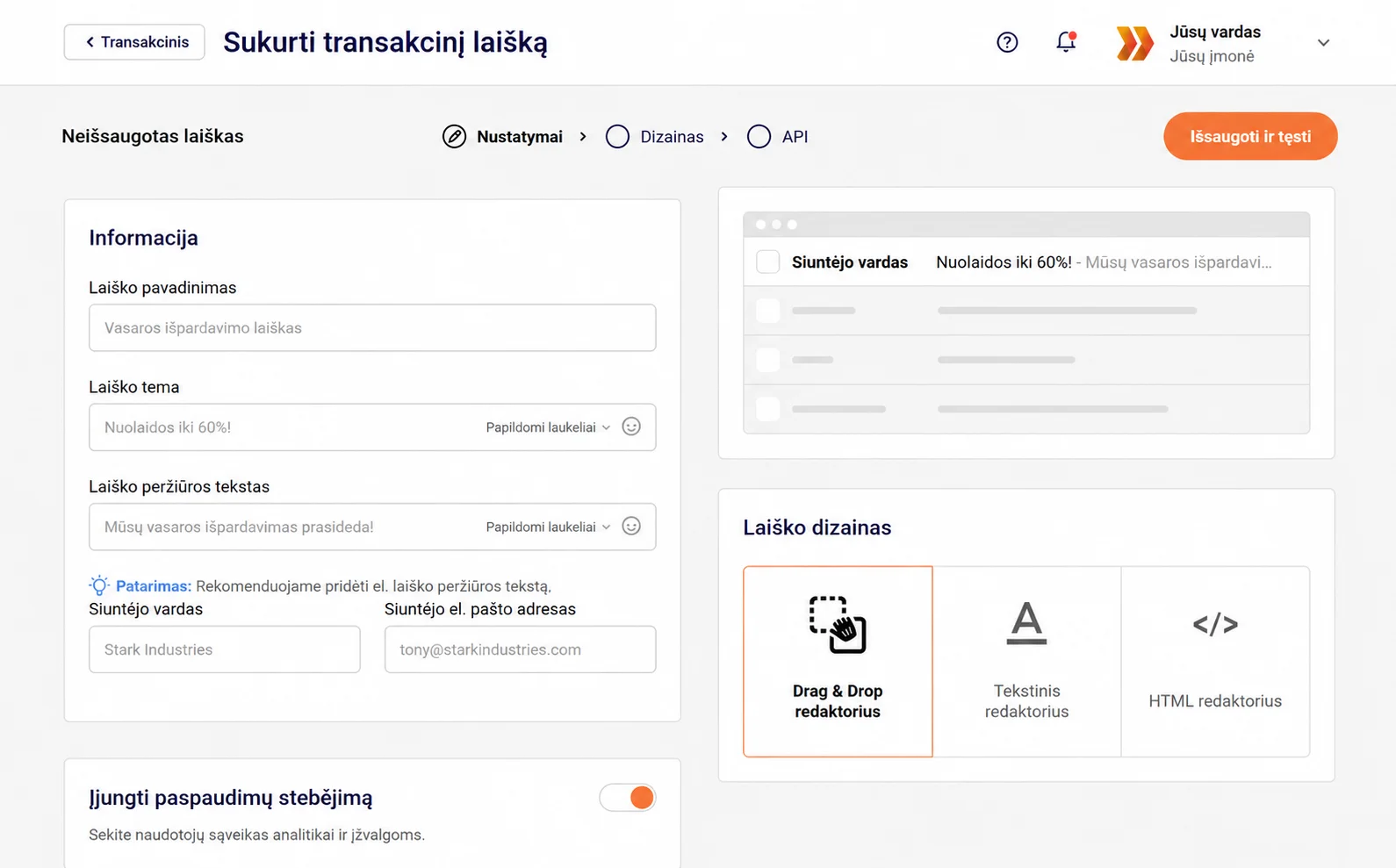Viewport: 1396px width, 868px height.
Task: Check the Siuntėjo vardas preview checkbox
Action: [767, 262]
